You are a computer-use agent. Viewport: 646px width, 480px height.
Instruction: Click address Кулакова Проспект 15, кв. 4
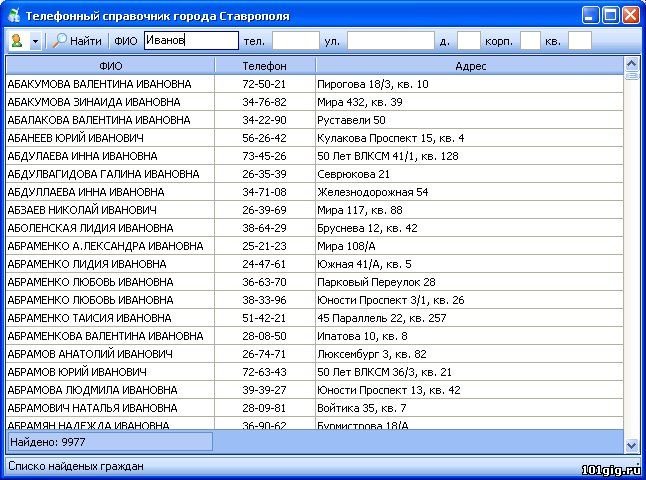pos(391,138)
